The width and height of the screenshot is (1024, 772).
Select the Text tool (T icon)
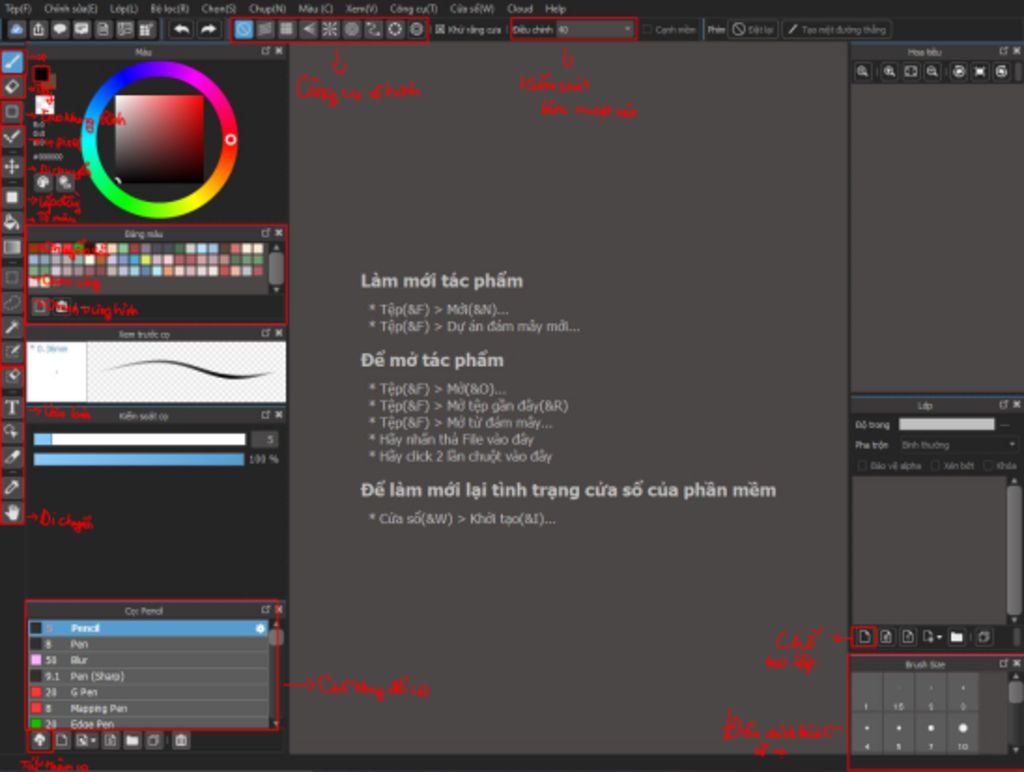(12, 408)
